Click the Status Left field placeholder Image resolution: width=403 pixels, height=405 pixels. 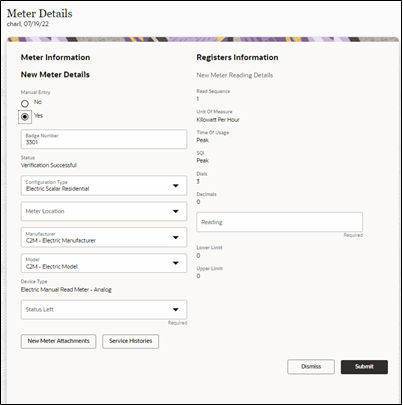coord(39,310)
